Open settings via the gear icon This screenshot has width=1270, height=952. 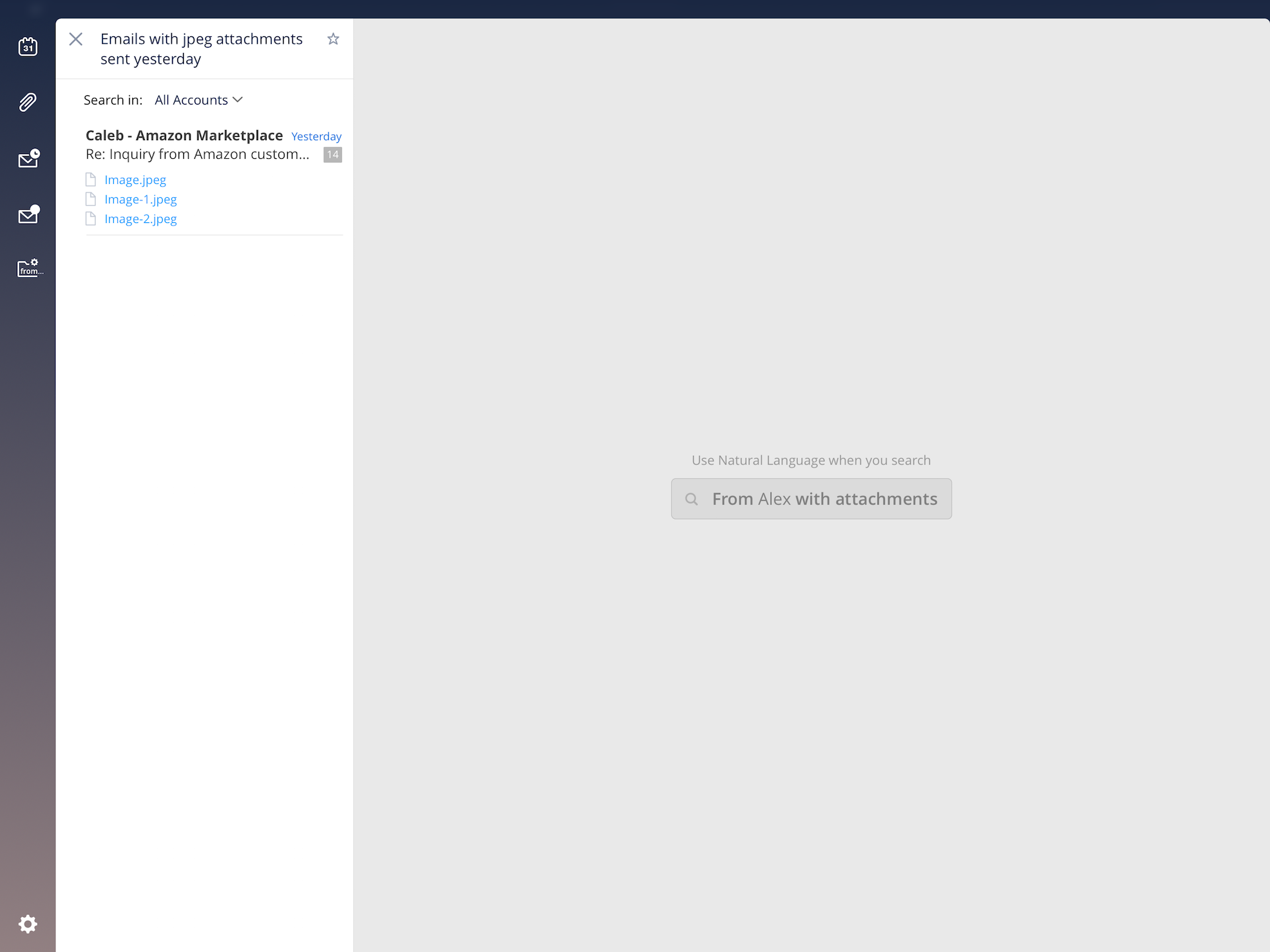(x=28, y=924)
